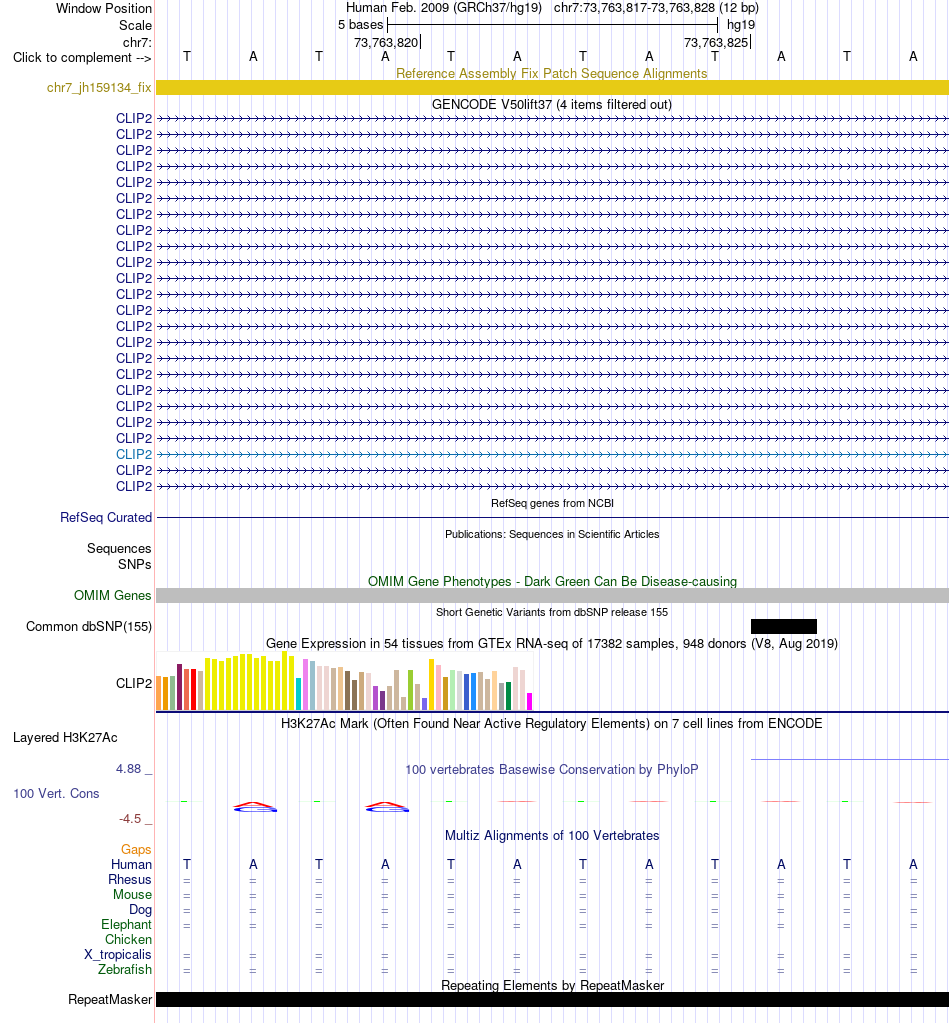The image size is (950, 1023).
Task: Open "Short Genetic Variants from dbSNP release 155"
Action: [552, 612]
